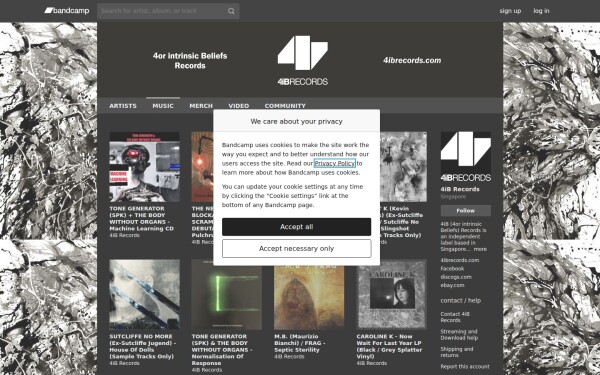Select the Music tab
Screen dimensions: 600x375
(x=163, y=106)
